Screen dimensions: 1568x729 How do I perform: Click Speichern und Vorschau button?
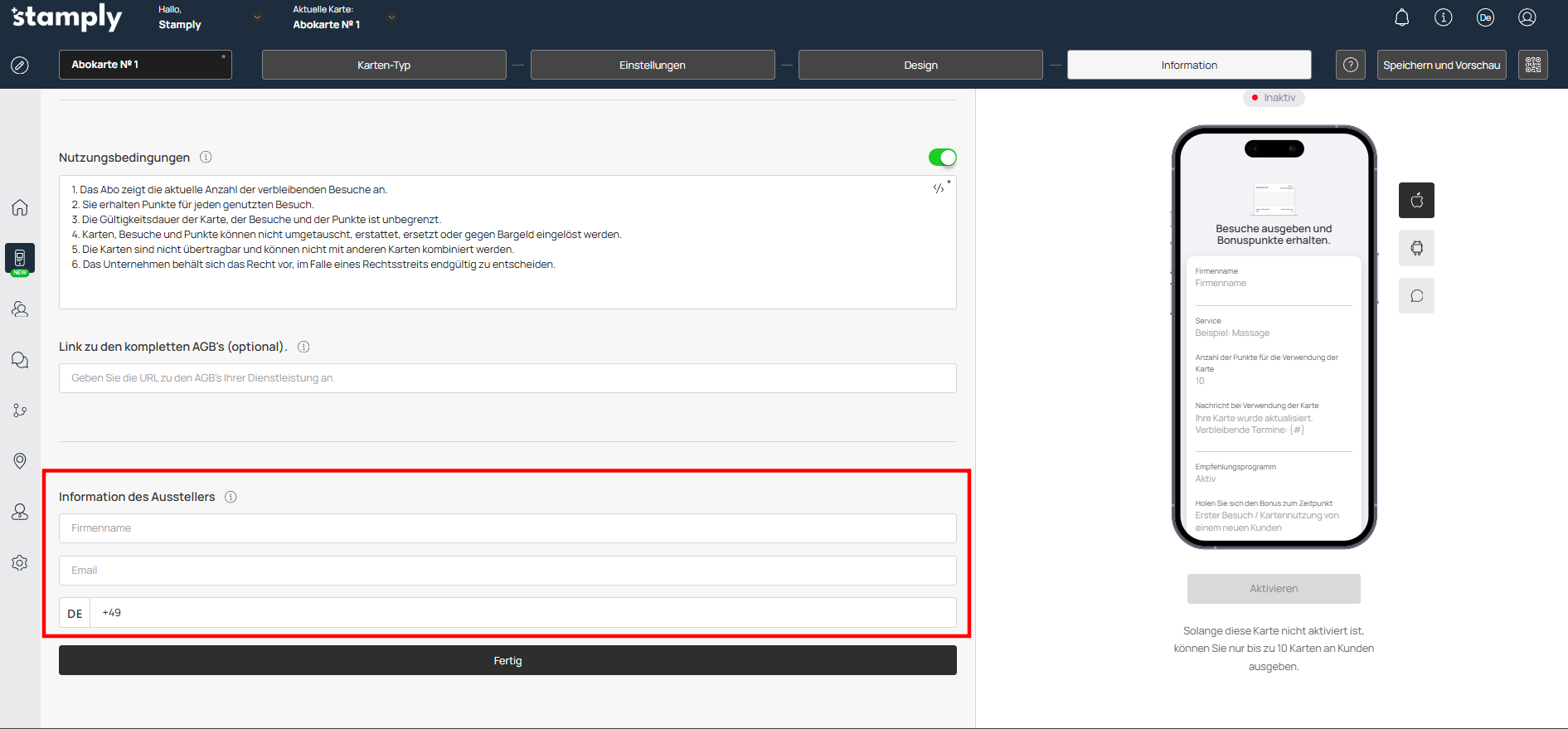(1441, 65)
